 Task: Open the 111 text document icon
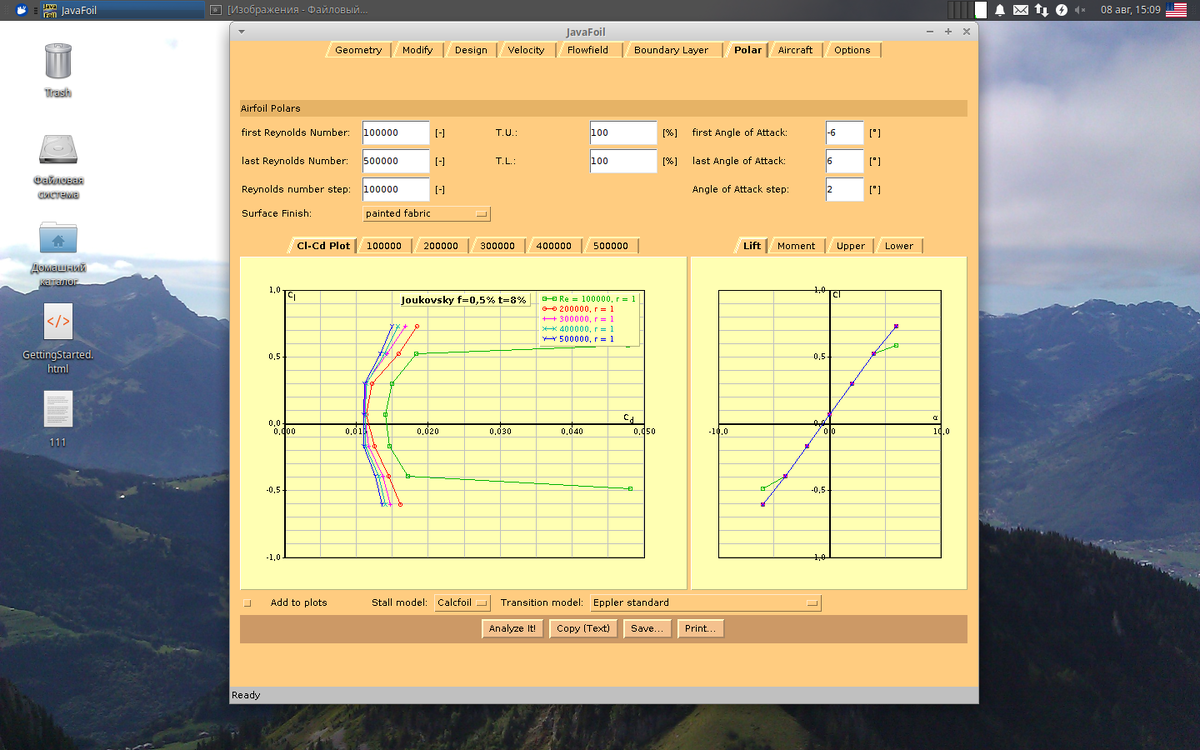[58, 409]
